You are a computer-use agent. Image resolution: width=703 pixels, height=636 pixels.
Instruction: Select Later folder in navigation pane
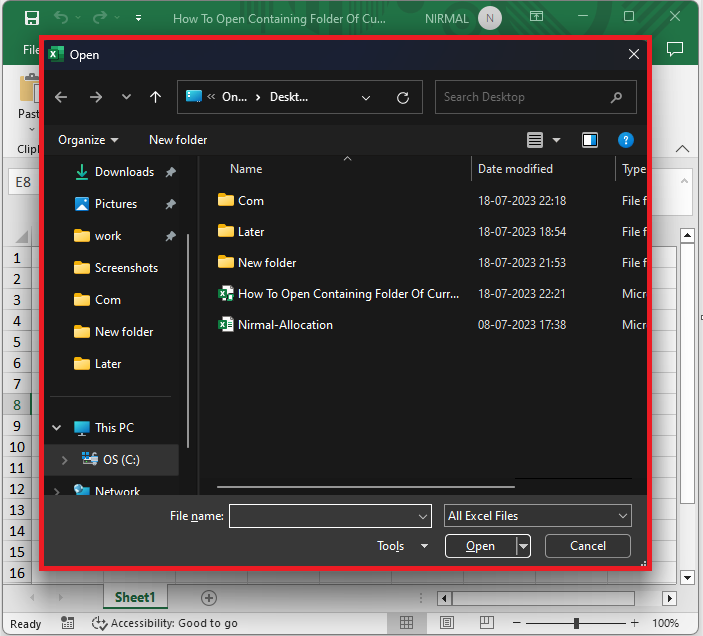click(108, 364)
